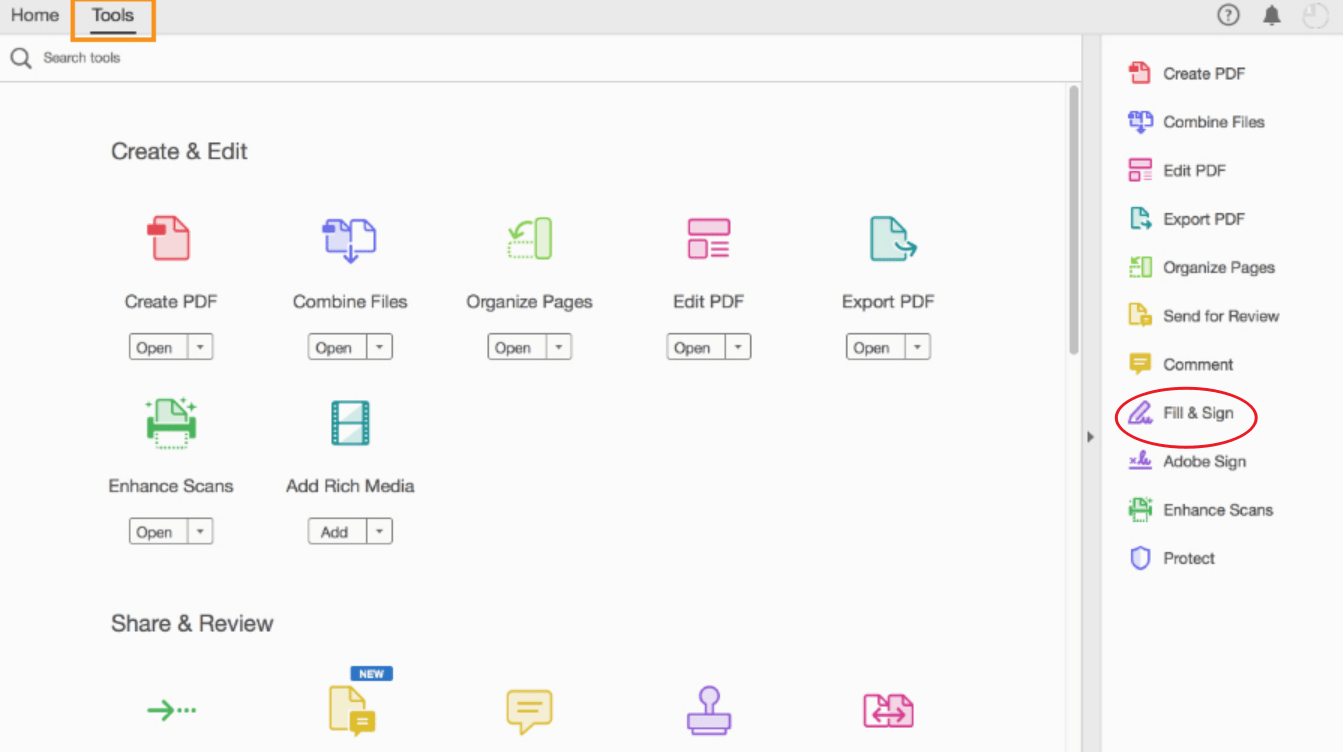The width and height of the screenshot is (1343, 752).
Task: Select the Export PDF tile icon in Create & Edit
Action: tap(892, 238)
